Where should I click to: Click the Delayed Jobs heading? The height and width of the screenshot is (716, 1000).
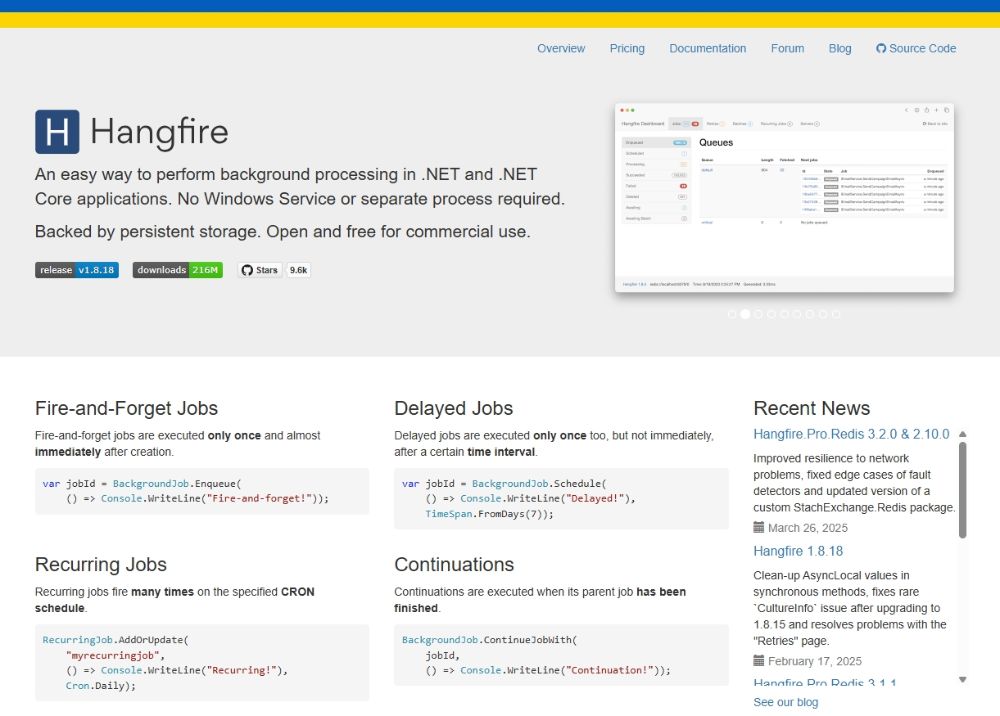pyautogui.click(x=453, y=408)
